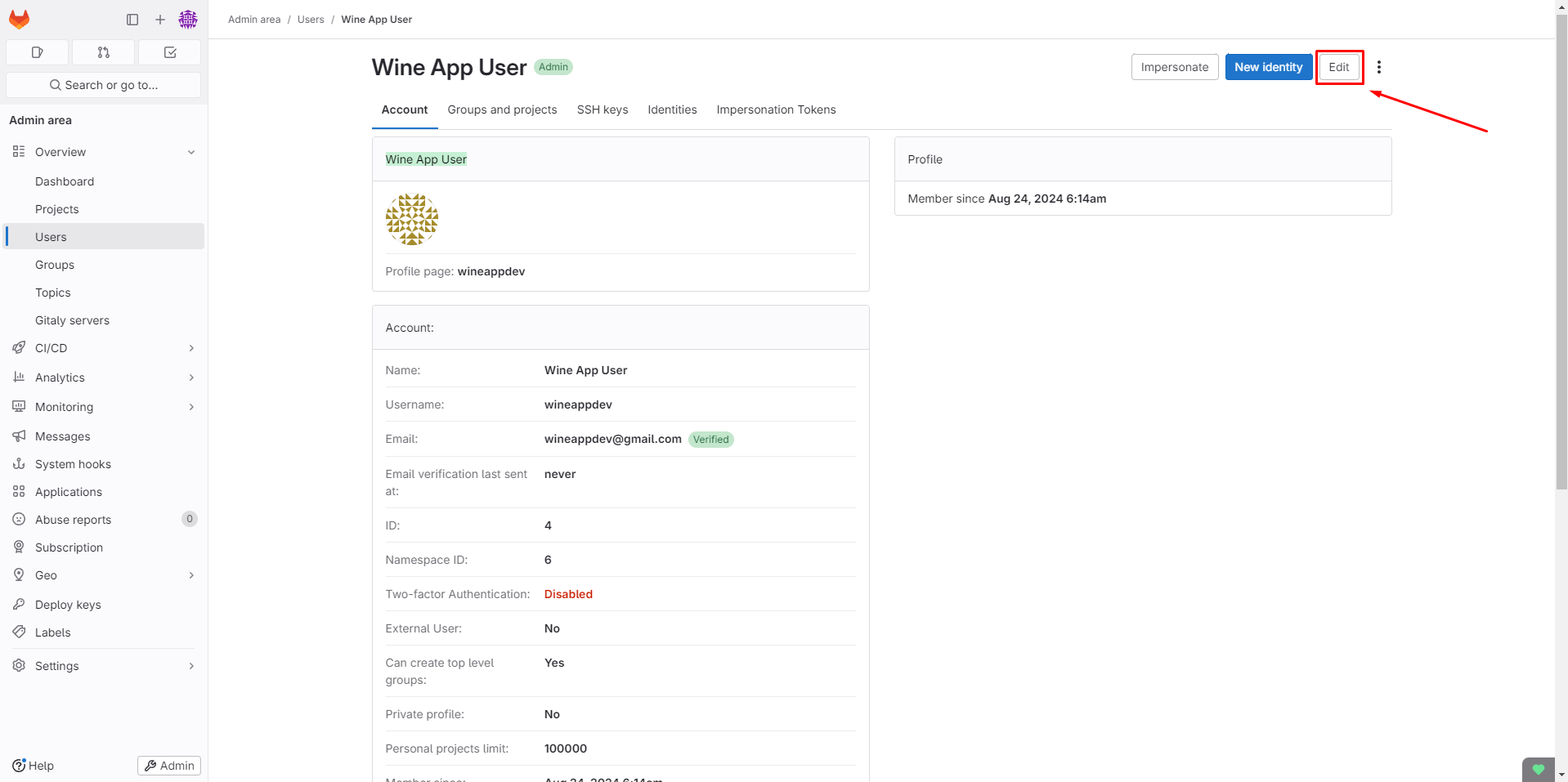Click the Edit user button
This screenshot has width=1568, height=782.
(x=1338, y=67)
